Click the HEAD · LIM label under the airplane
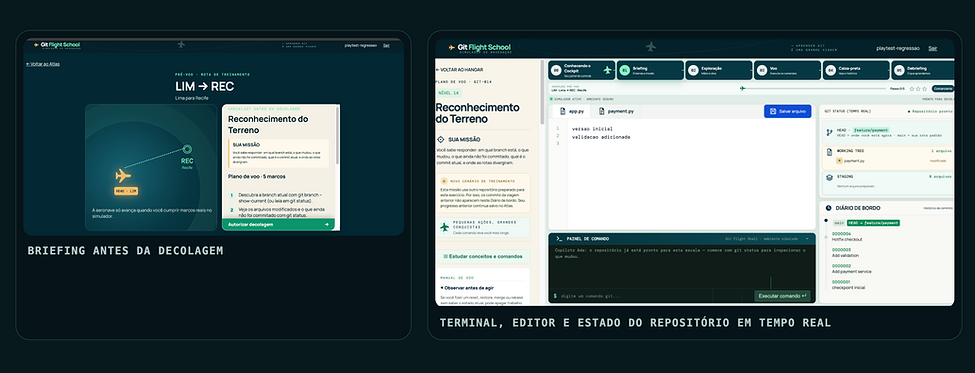This screenshot has width=975, height=373. [x=126, y=190]
